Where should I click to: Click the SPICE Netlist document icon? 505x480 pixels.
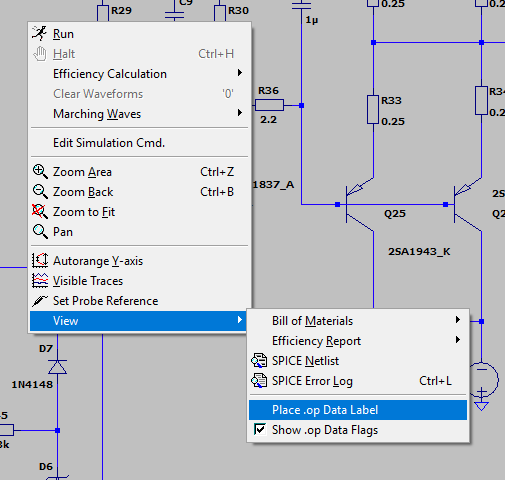point(259,361)
